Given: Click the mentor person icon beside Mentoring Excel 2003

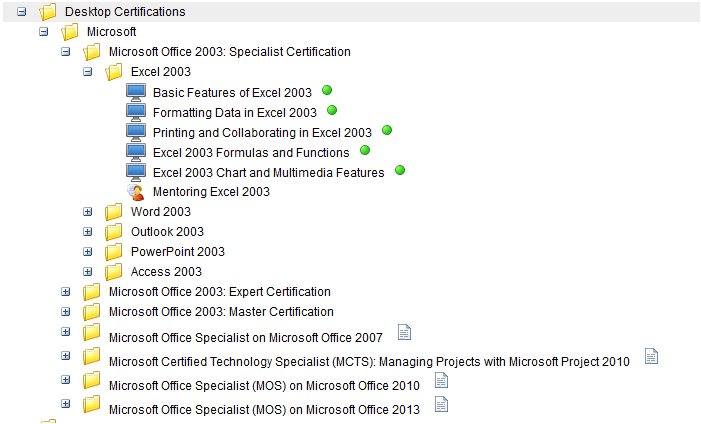Looking at the screenshot, I should (136, 192).
